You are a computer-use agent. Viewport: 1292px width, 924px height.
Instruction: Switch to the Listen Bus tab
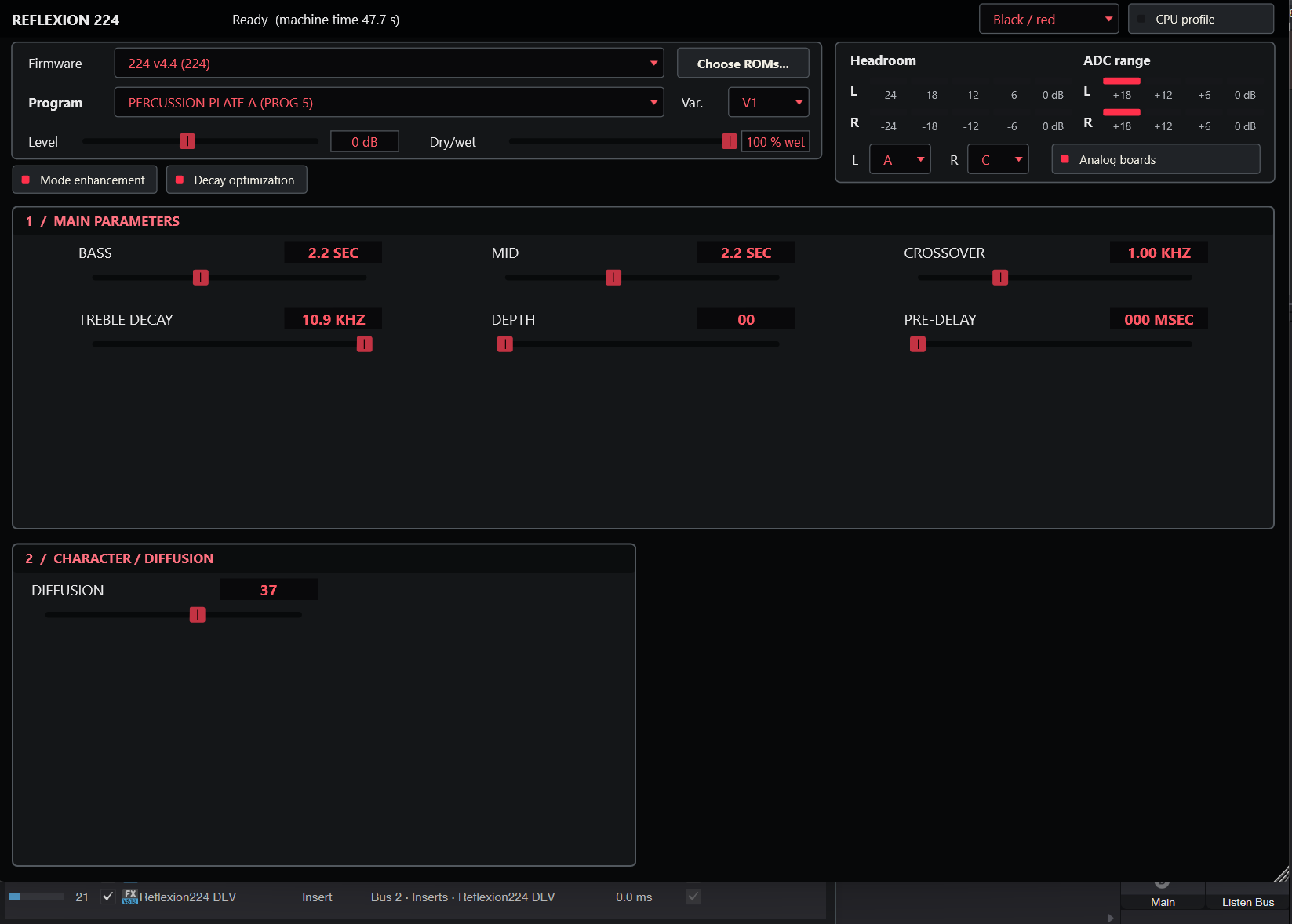(x=1247, y=902)
